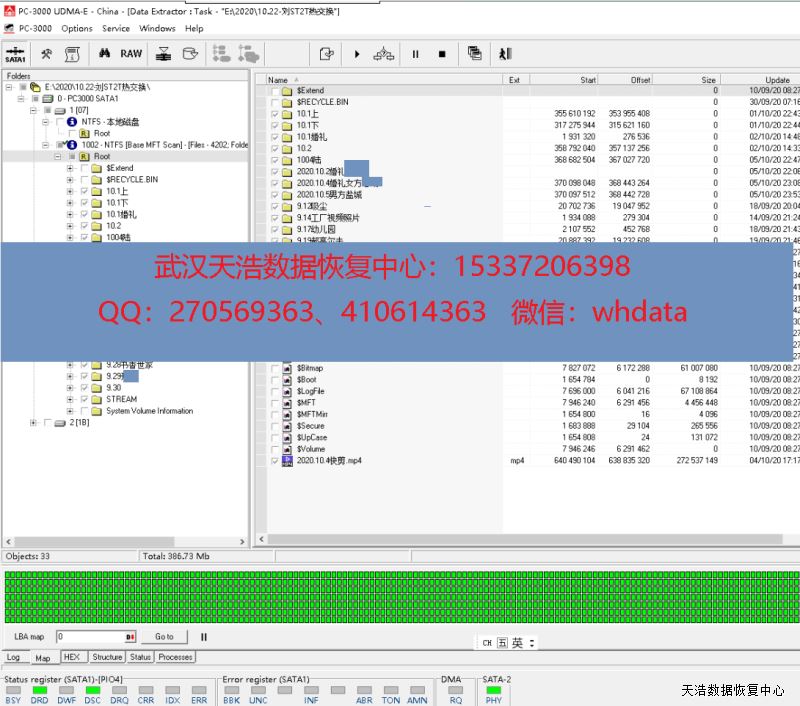
Task: Click the binoculars search icon
Action: point(104,54)
